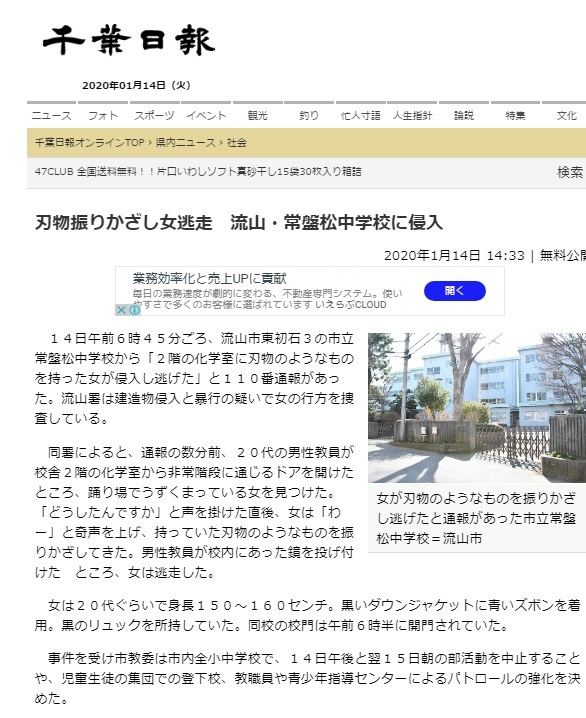Open the 観光 menu
The image size is (586, 718).
pos(257,115)
